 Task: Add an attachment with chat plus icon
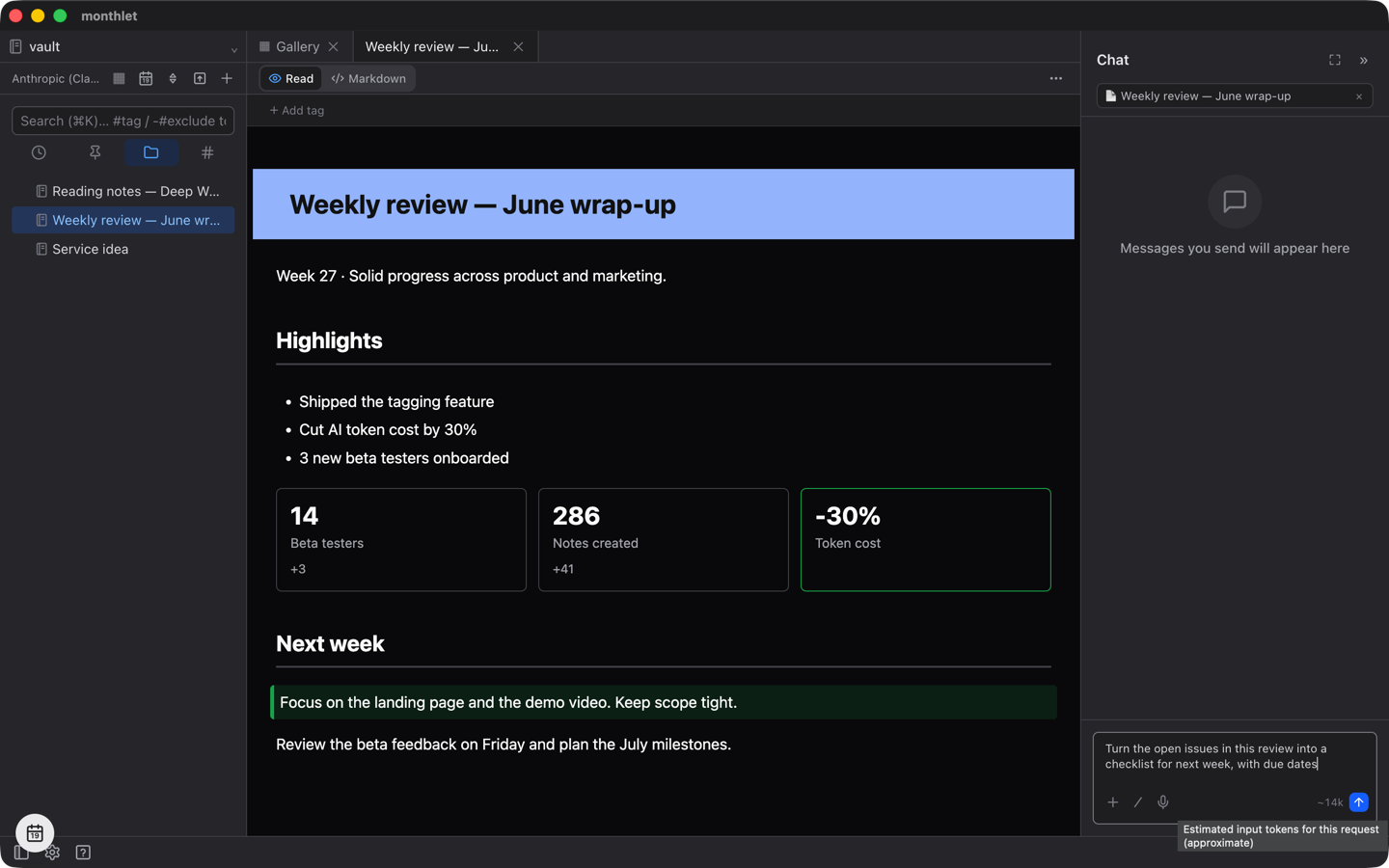pos(1113,802)
